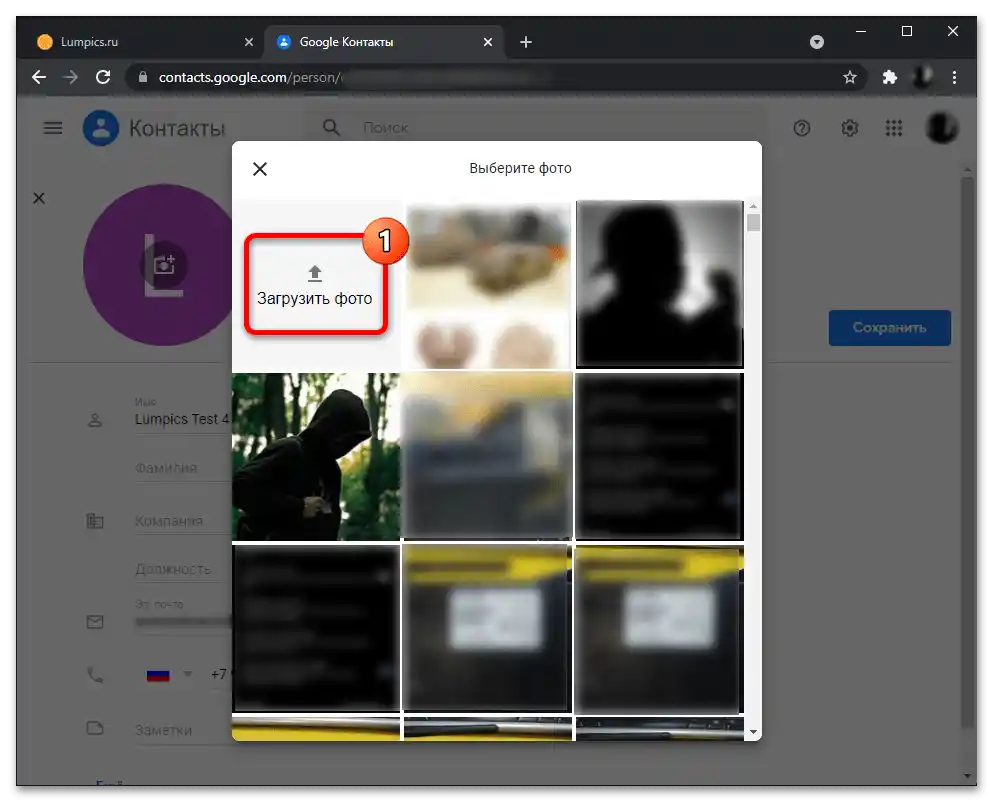993x802 pixels.
Task: Open Chrome three-dot menu
Action: point(954,77)
